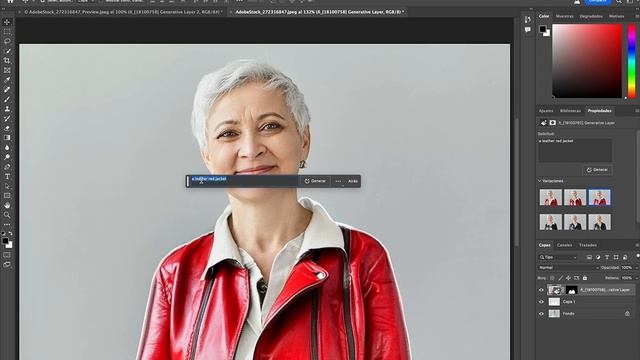The image size is (640, 360).
Task: Hide the Capa 1 layer
Action: 542,302
